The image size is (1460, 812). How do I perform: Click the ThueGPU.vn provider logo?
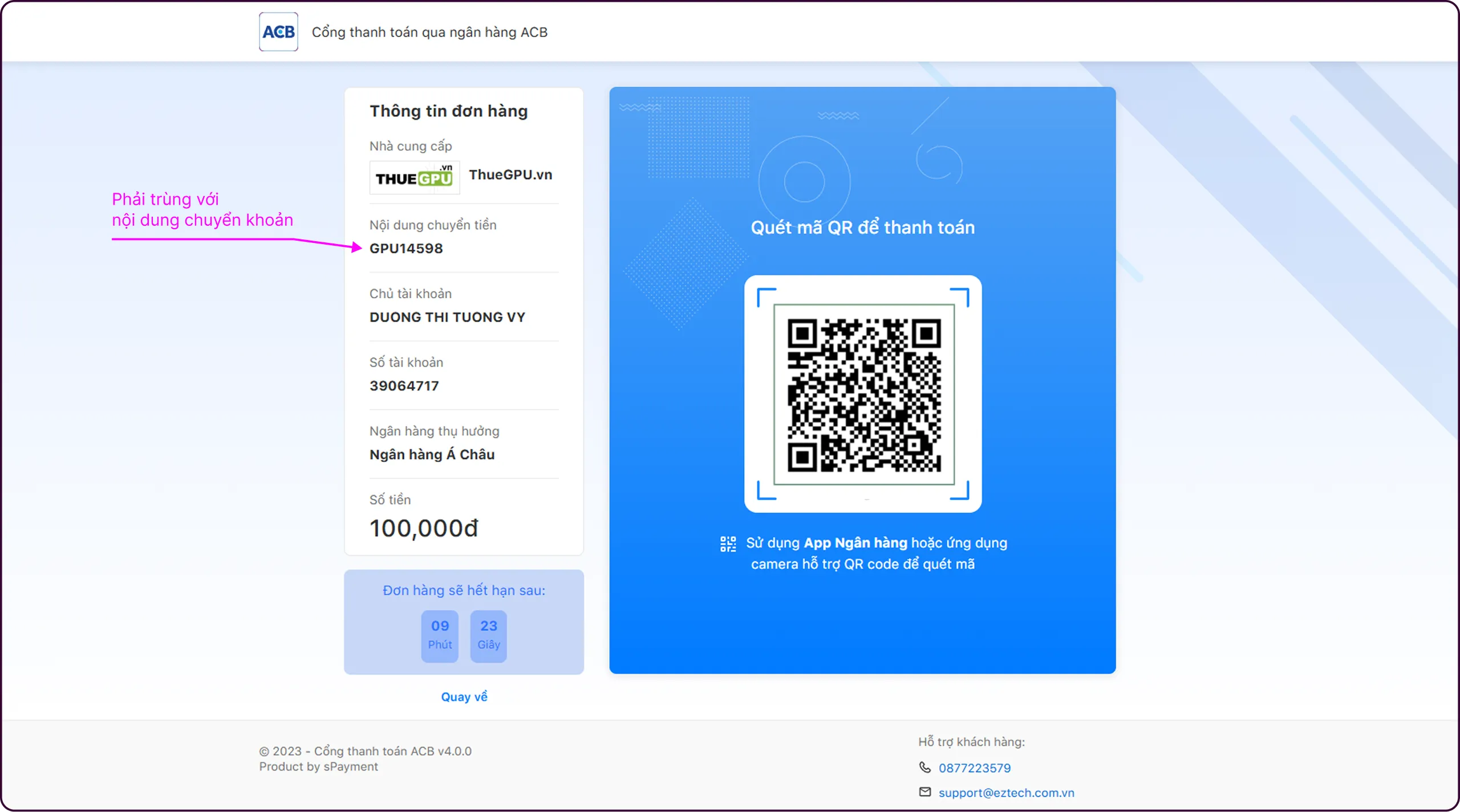(x=415, y=177)
